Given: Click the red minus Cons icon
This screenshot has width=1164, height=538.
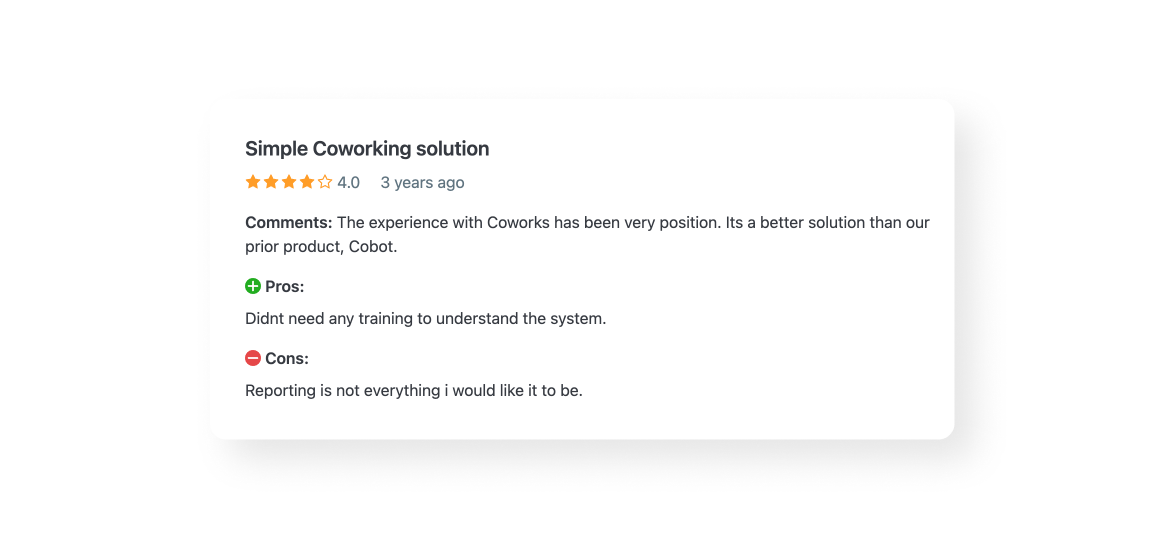Looking at the screenshot, I should pyautogui.click(x=253, y=358).
